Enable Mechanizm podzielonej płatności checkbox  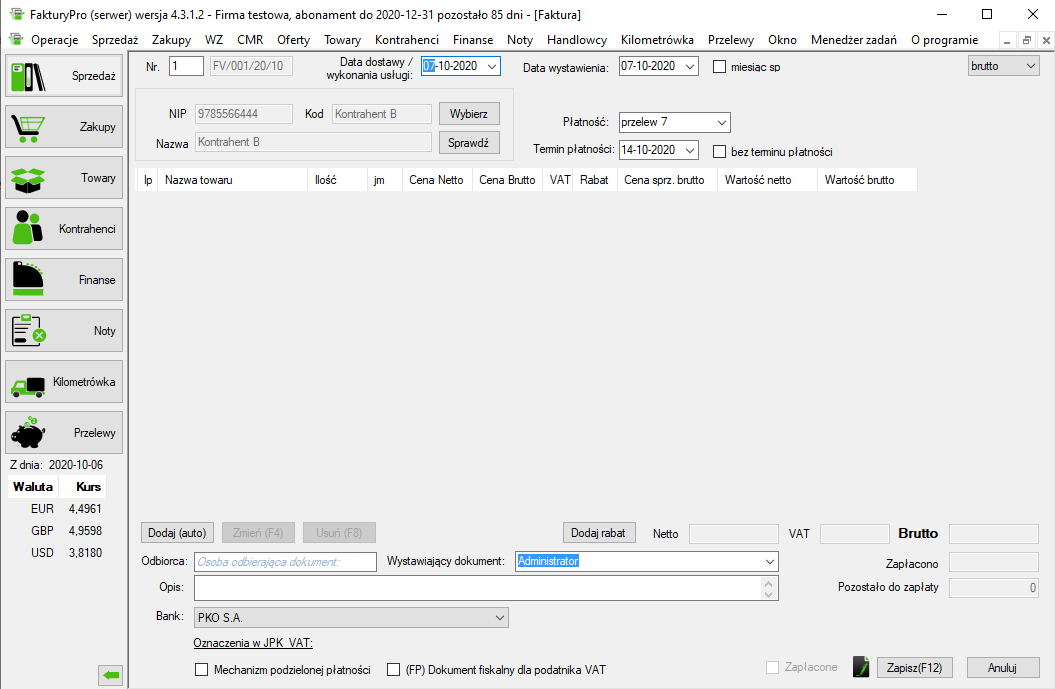(x=202, y=670)
